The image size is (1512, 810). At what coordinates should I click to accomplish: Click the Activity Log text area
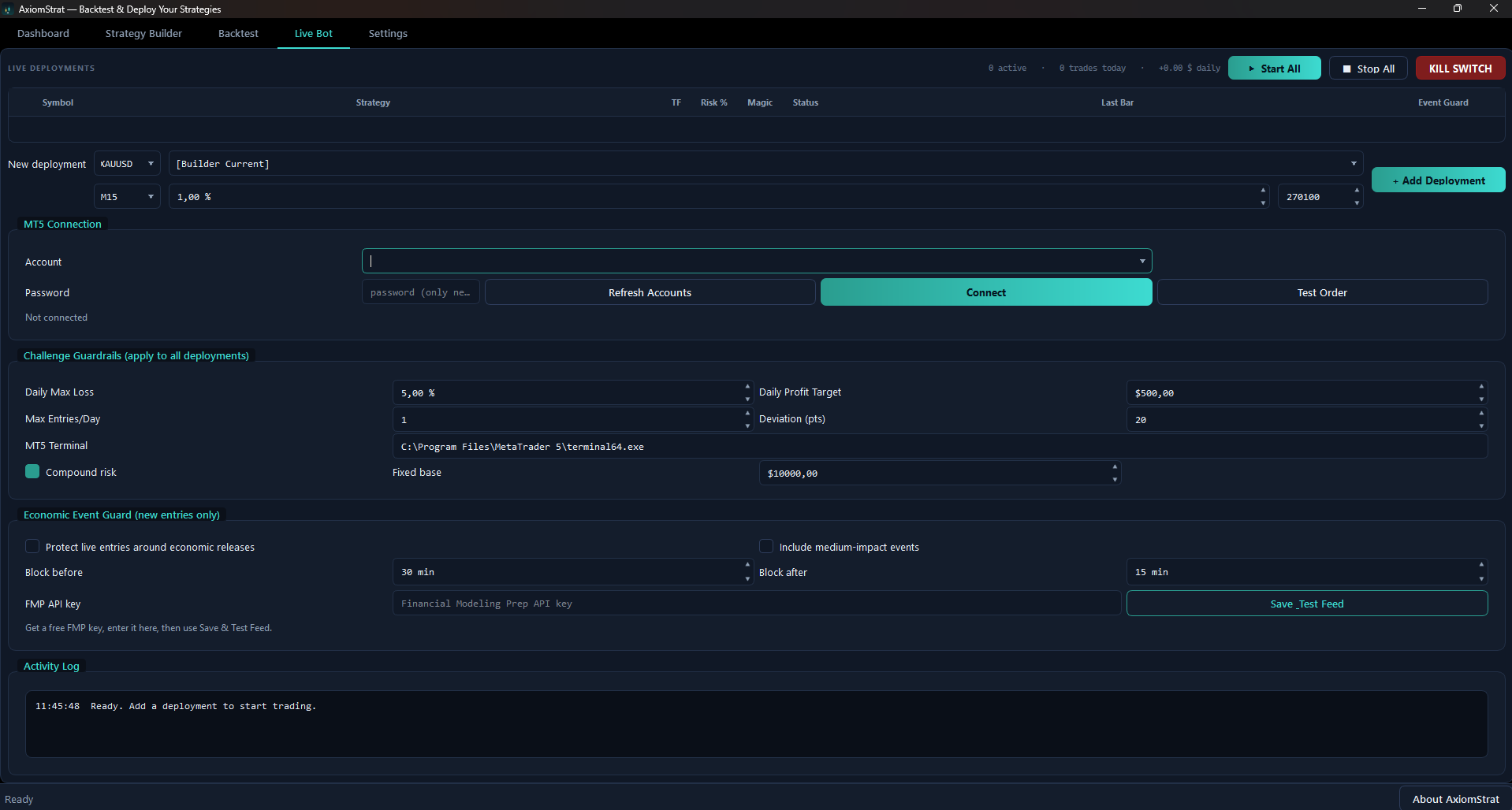tap(756, 724)
